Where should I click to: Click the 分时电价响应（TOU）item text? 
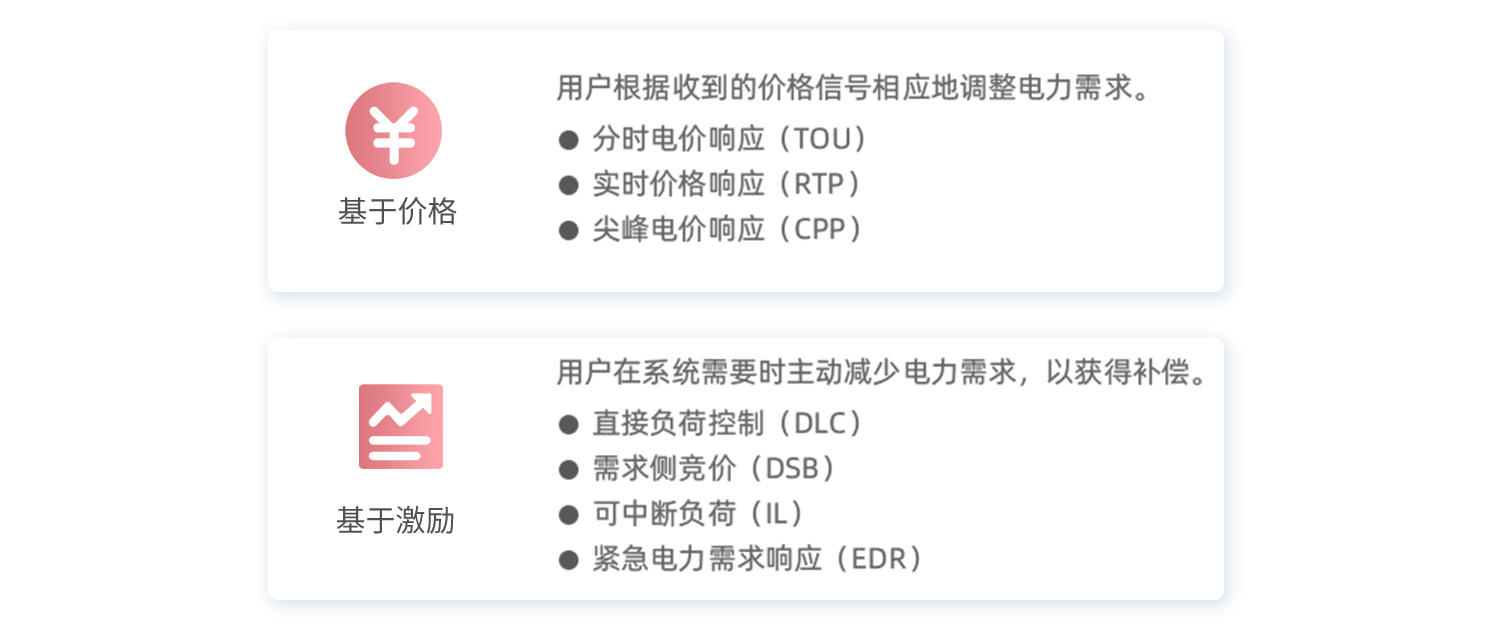[730, 139]
